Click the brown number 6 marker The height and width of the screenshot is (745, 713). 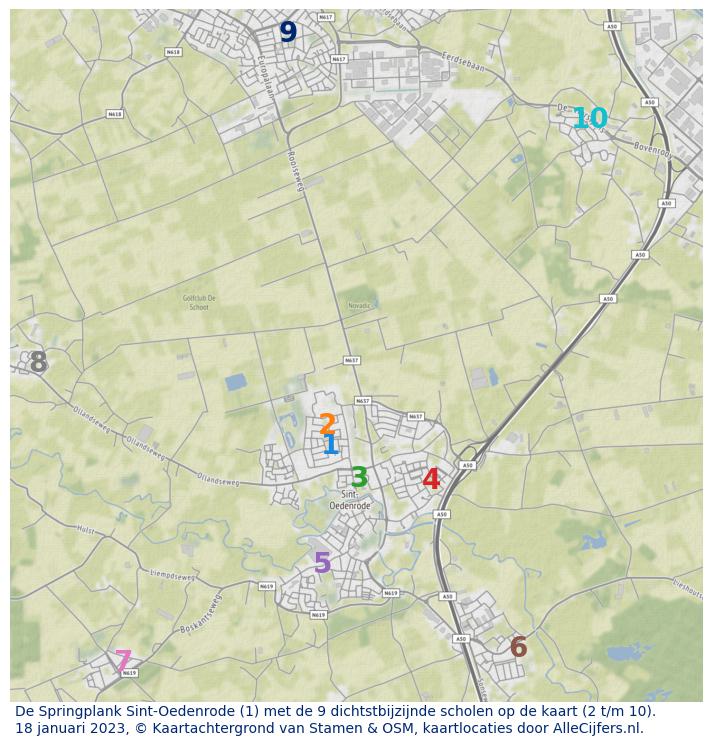tap(518, 647)
